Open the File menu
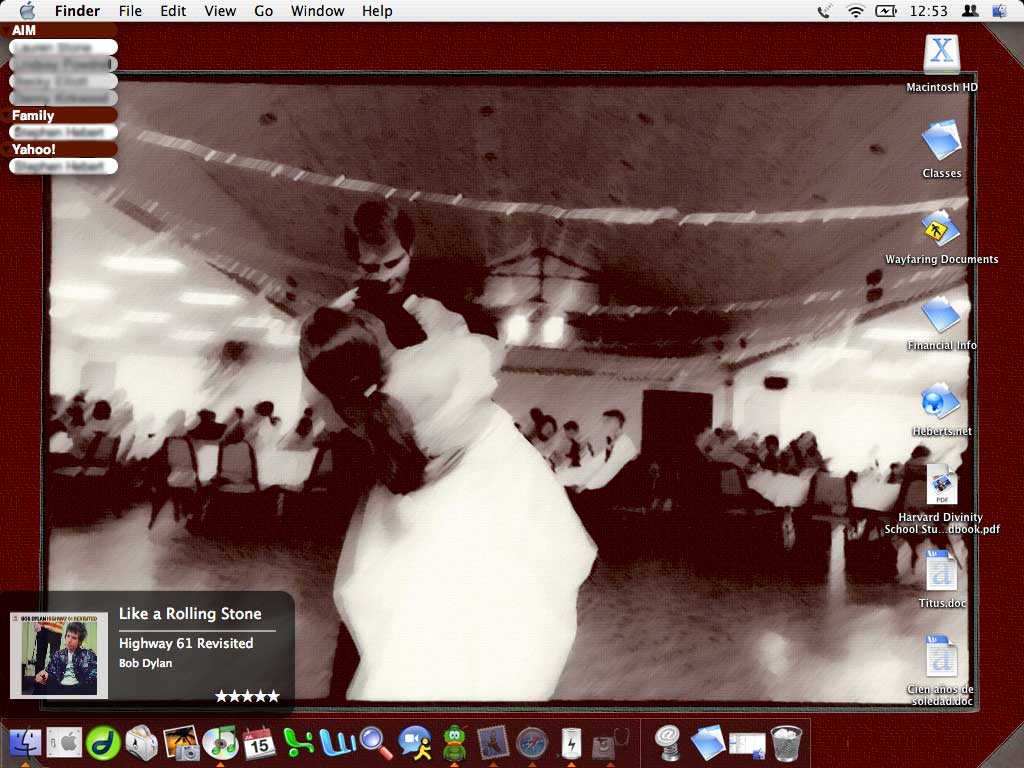This screenshot has height=768, width=1024. coord(130,11)
